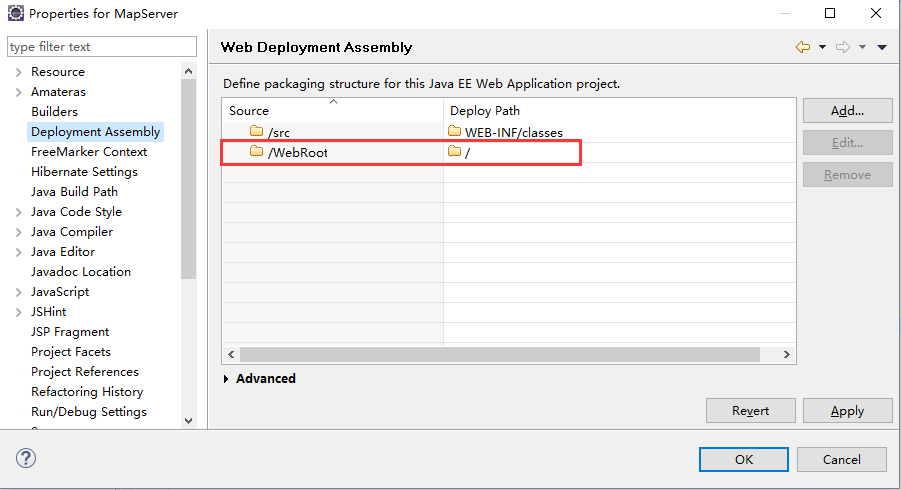Click the table scroll right arrow
Screen dimensions: 901x490
[787, 354]
